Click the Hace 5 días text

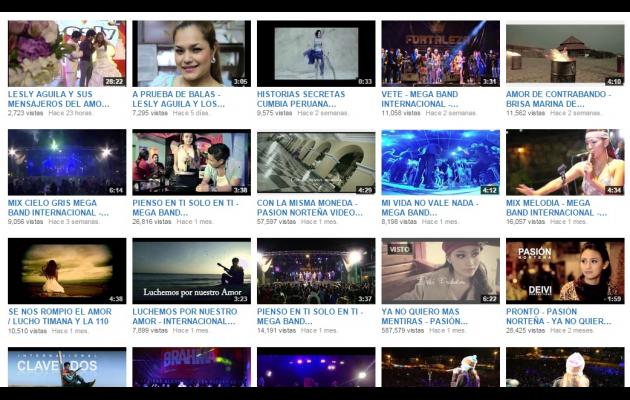191,113
